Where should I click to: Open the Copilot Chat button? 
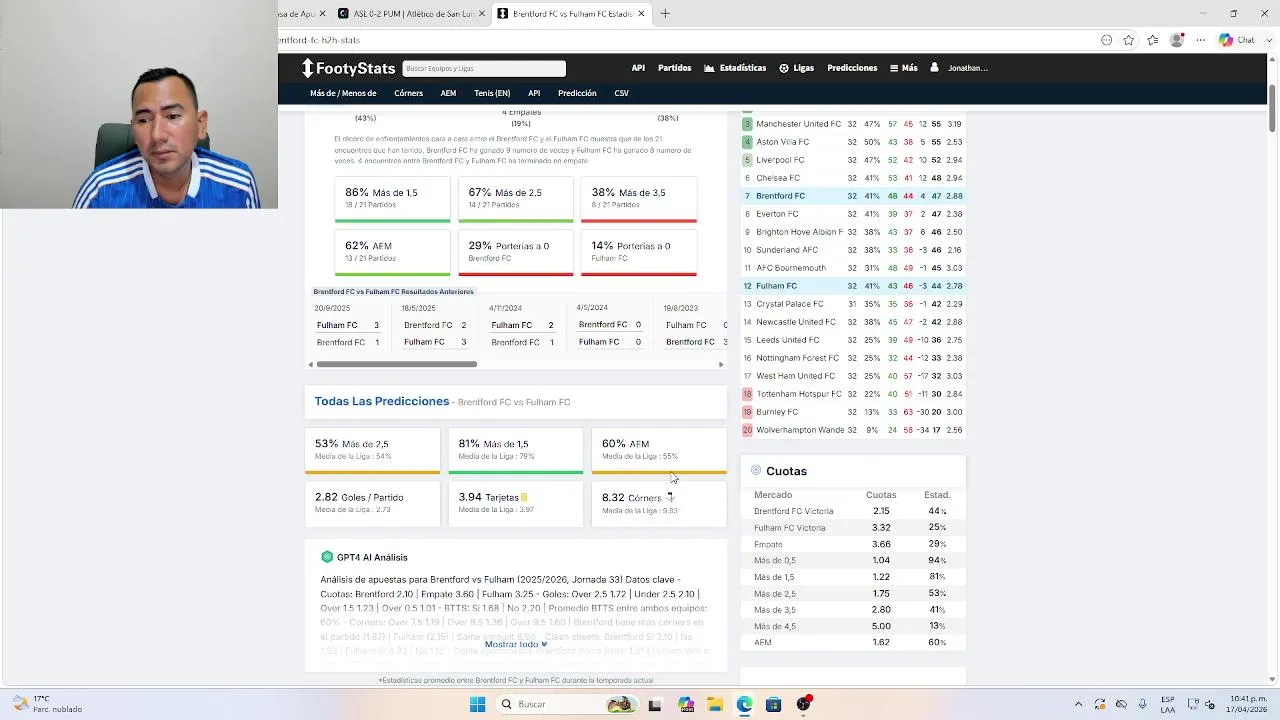pos(1237,40)
